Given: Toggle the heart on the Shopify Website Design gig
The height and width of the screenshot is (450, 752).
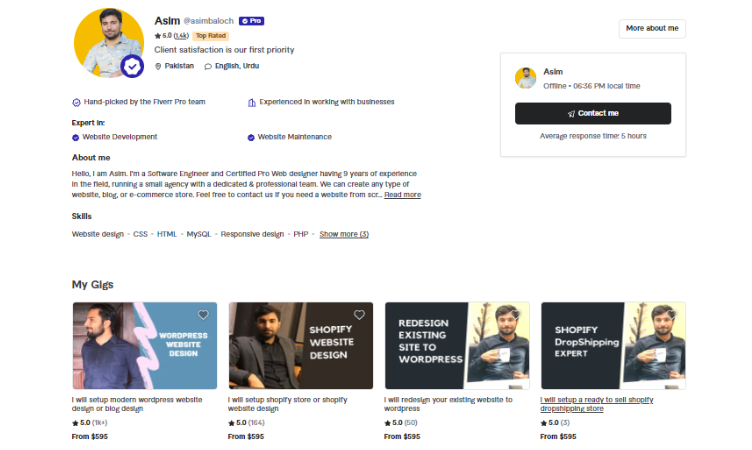Looking at the screenshot, I should [x=359, y=314].
